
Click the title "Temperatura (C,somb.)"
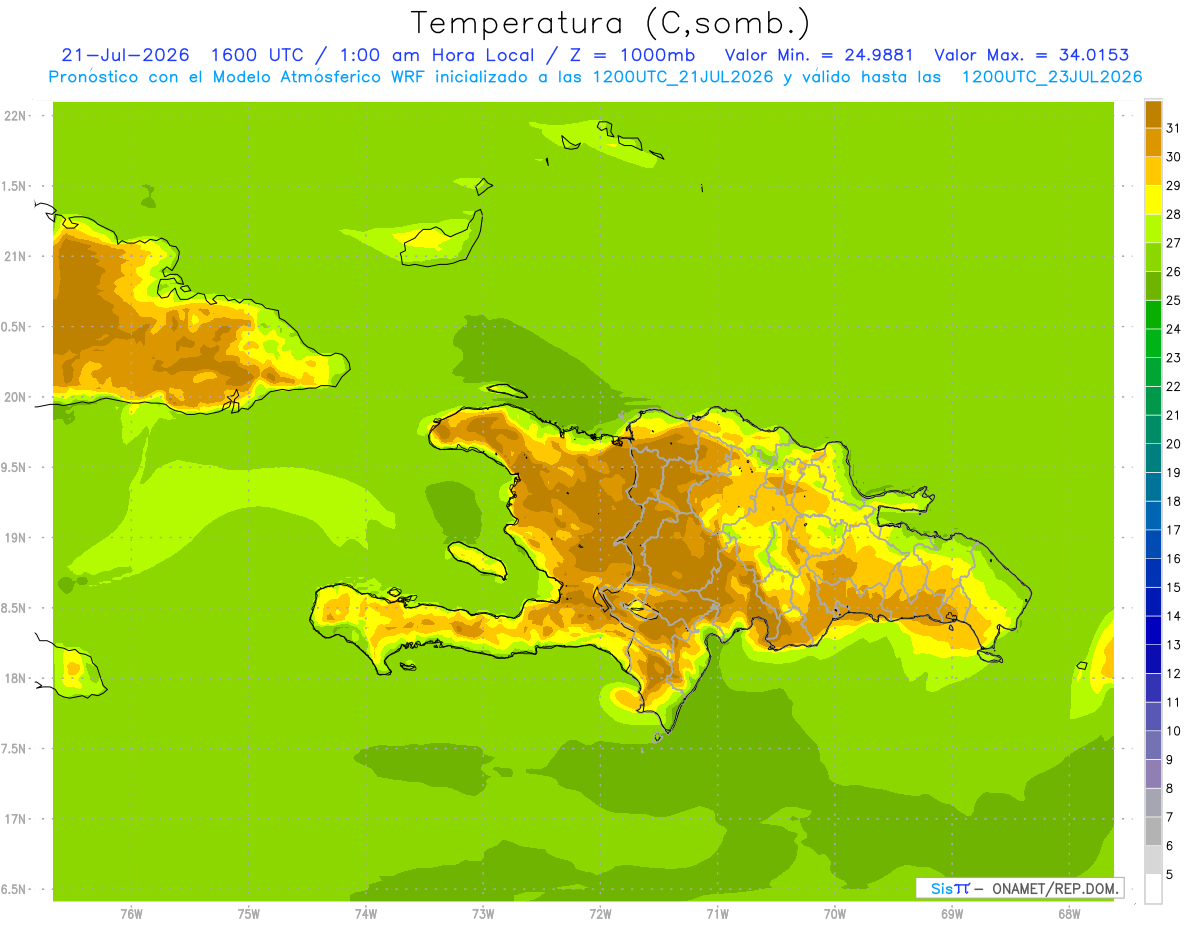click(x=610, y=22)
